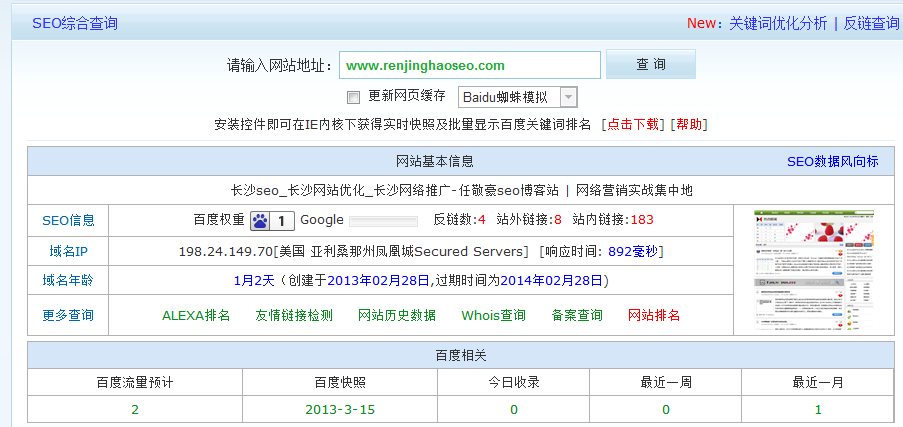This screenshot has height=427, width=903.
Task: Click the 域名IP row label
Action: coord(68,251)
